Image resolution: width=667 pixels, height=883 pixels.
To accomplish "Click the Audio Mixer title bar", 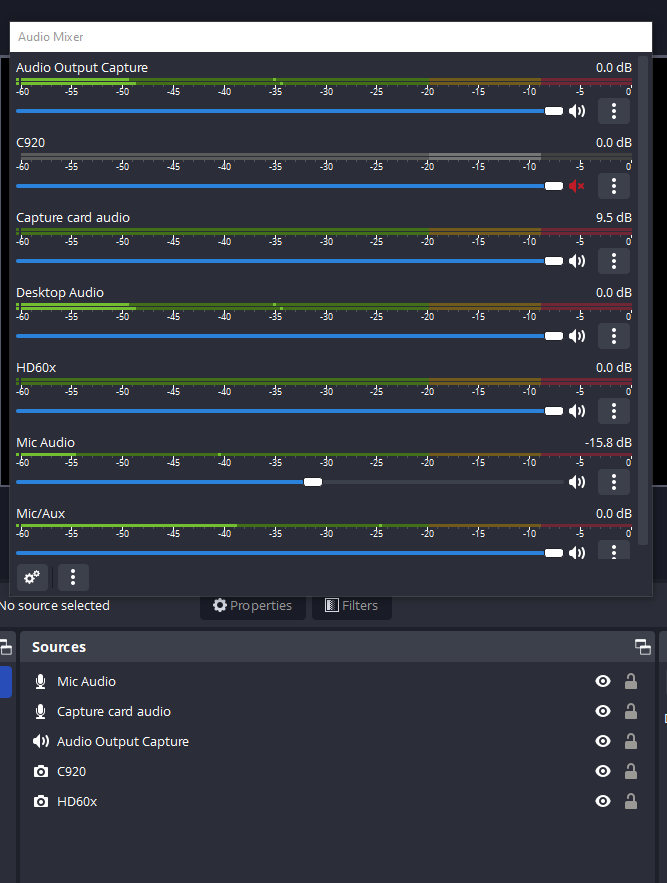I will [x=331, y=37].
